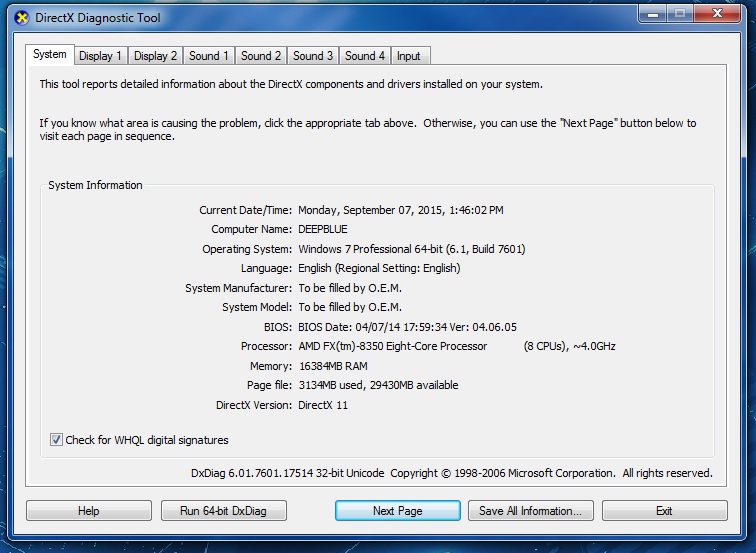Open the Input tab

coord(409,56)
